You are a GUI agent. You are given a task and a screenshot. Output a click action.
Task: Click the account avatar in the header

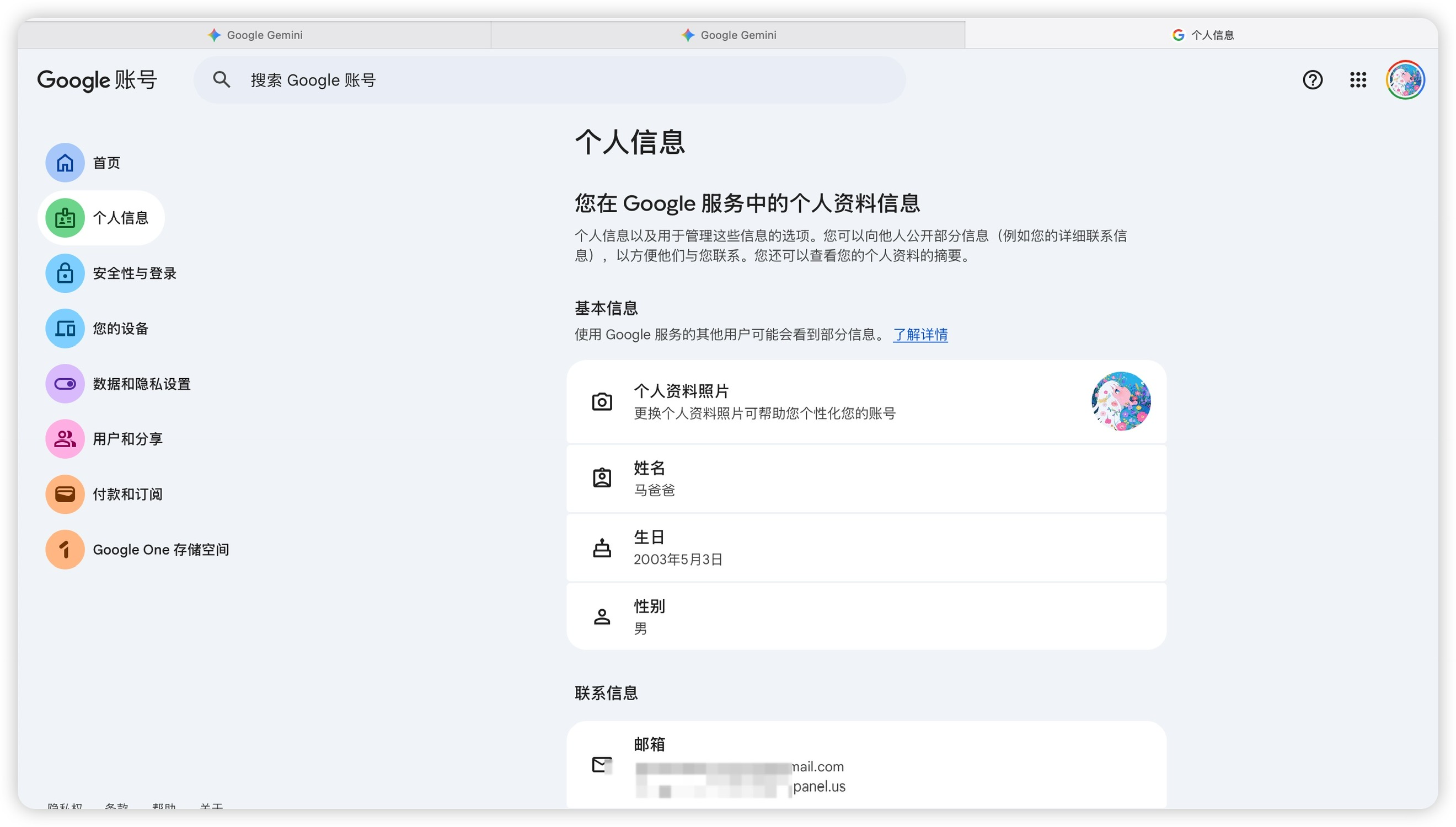coord(1405,80)
